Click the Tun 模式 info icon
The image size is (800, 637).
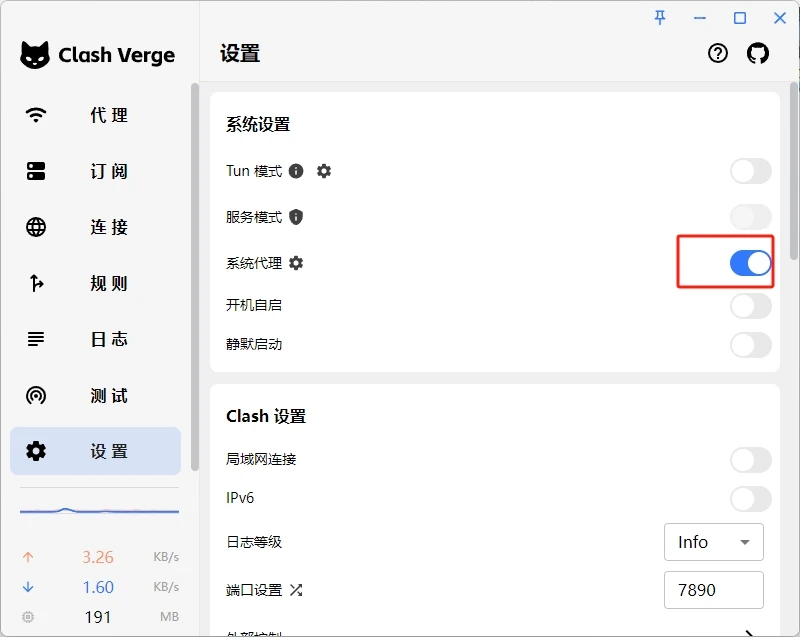click(x=296, y=171)
